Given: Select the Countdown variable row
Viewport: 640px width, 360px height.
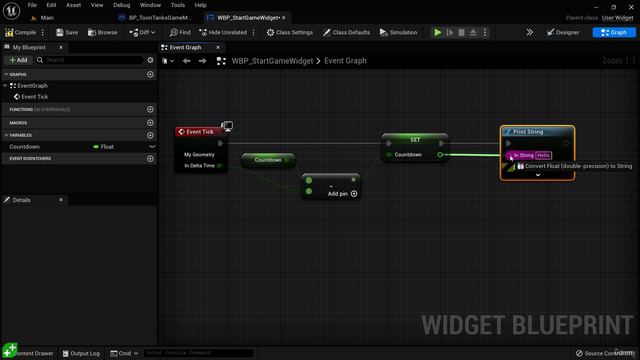Looking at the screenshot, I should [x=79, y=147].
